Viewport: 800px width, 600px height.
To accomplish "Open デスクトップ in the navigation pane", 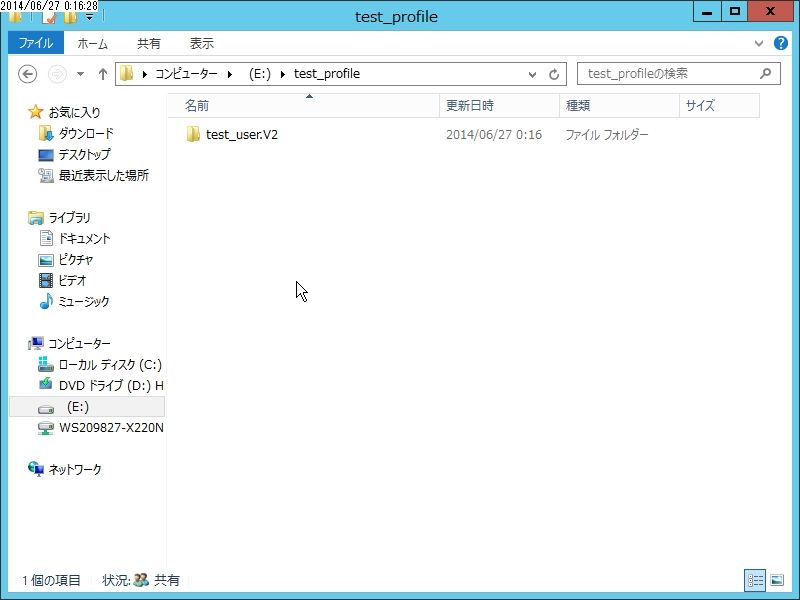I will 85,154.
